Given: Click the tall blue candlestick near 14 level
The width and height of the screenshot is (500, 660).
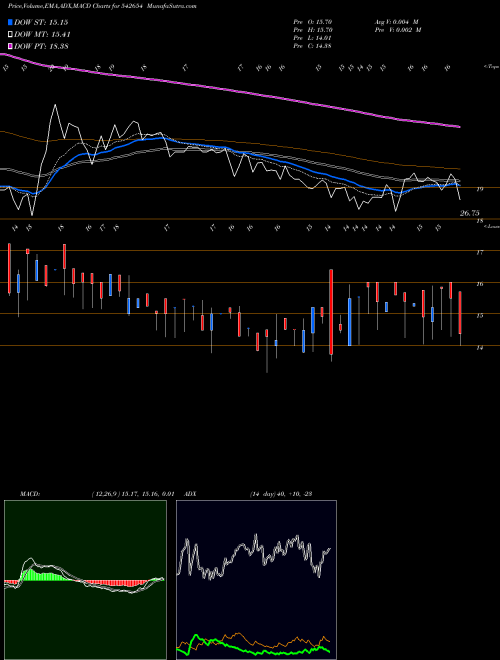Looking at the screenshot, I should (350, 322).
